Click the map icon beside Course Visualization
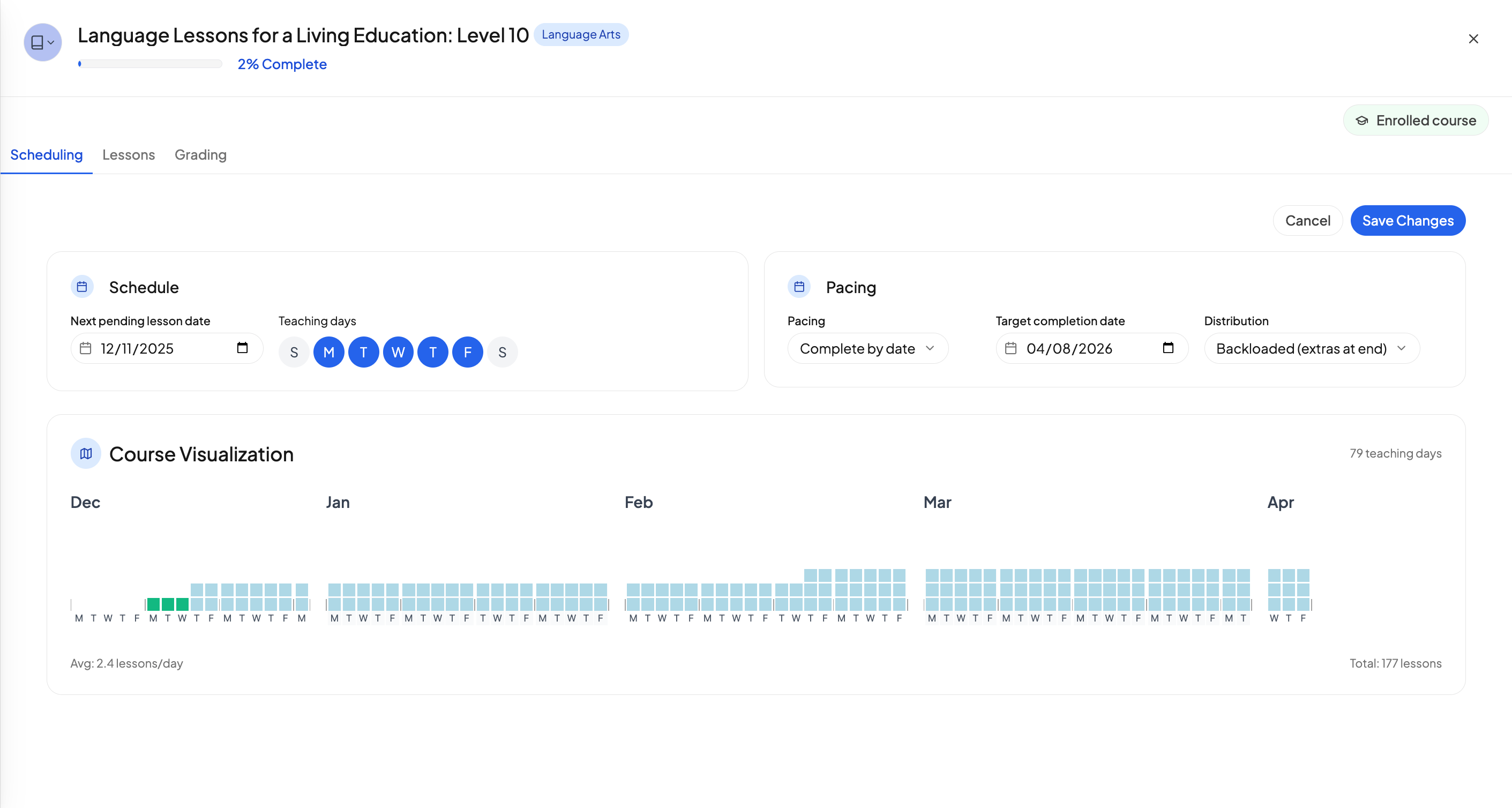Viewport: 1512px width, 808px height. point(86,454)
